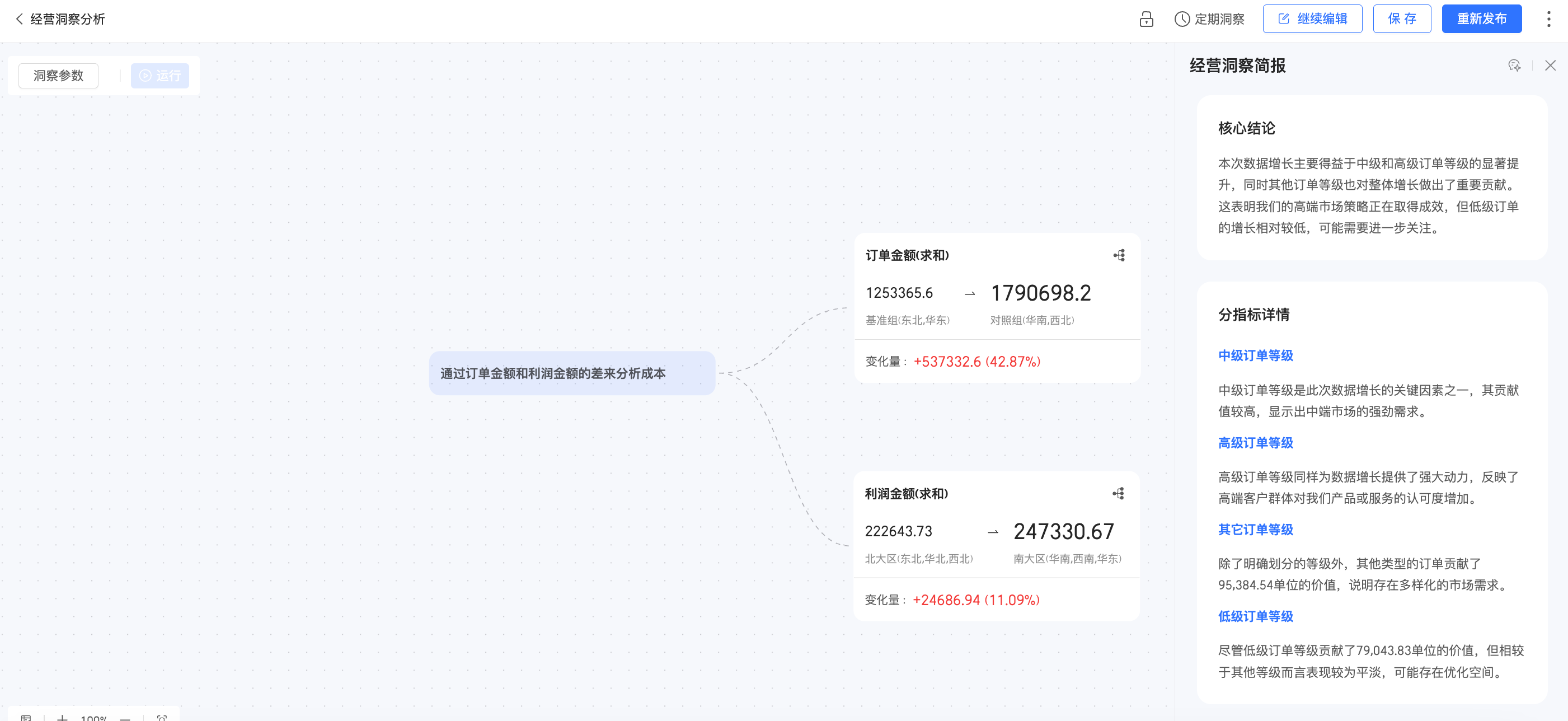Open the 低级订单等级 link
The image size is (1568, 721).
[x=1255, y=616]
